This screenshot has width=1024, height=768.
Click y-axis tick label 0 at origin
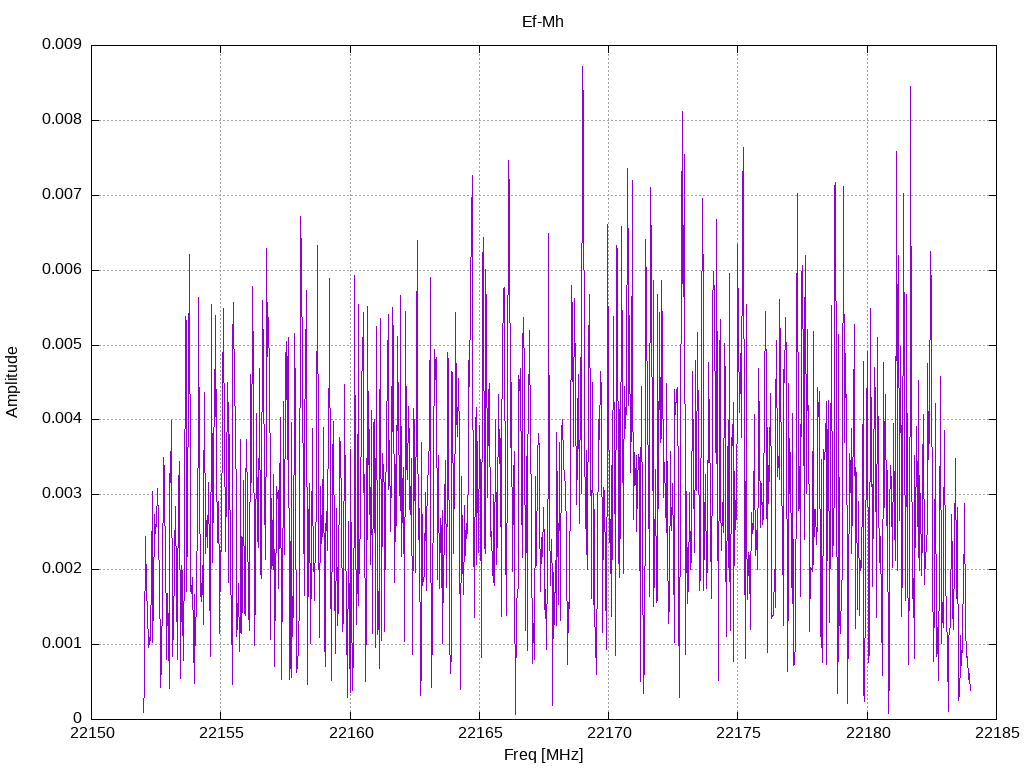pos(78,718)
